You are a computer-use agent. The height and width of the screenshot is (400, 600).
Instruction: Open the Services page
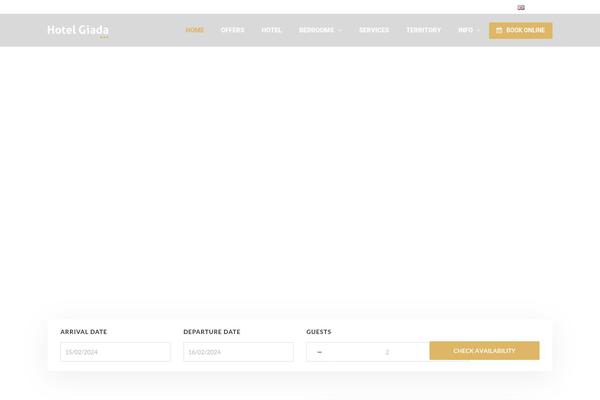[374, 30]
